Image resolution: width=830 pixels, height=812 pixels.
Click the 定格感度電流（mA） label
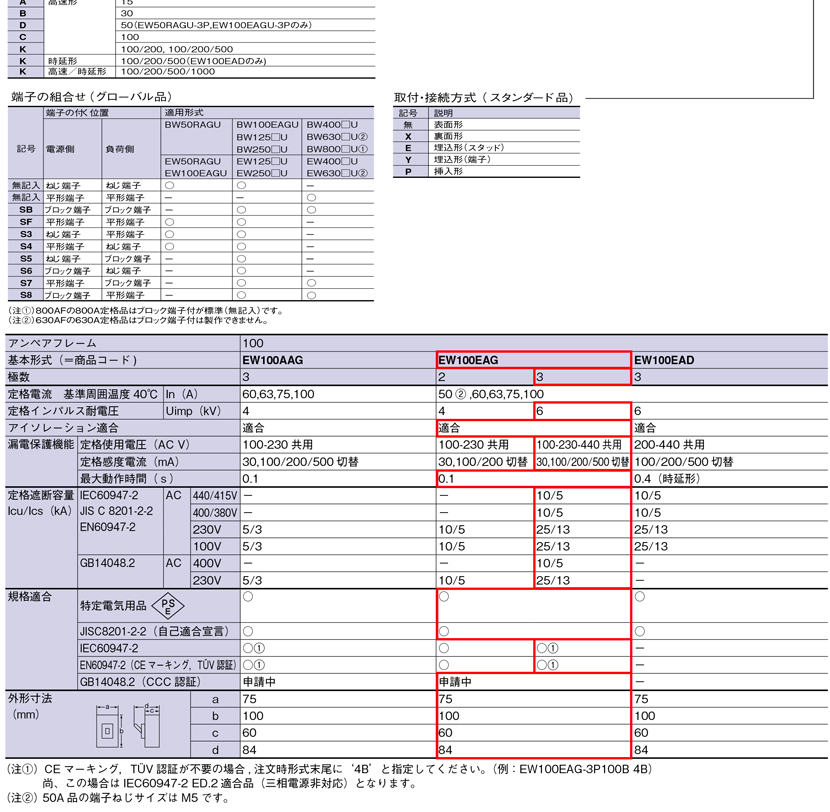click(x=129, y=462)
